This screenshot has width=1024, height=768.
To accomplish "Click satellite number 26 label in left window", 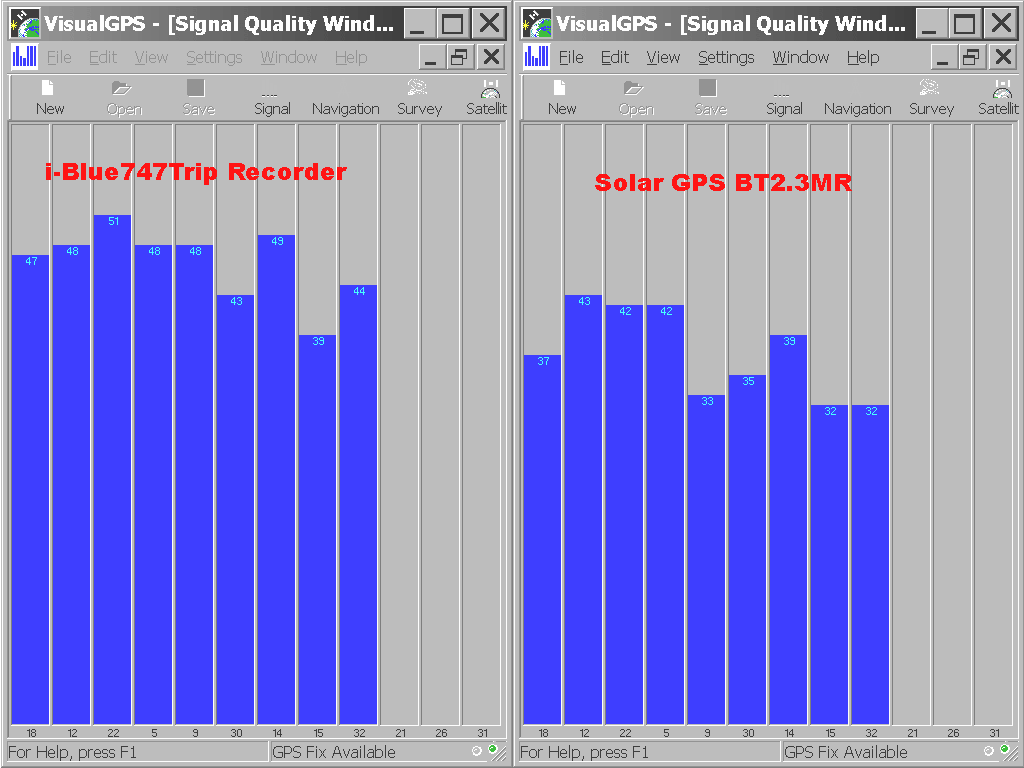I will point(441,733).
